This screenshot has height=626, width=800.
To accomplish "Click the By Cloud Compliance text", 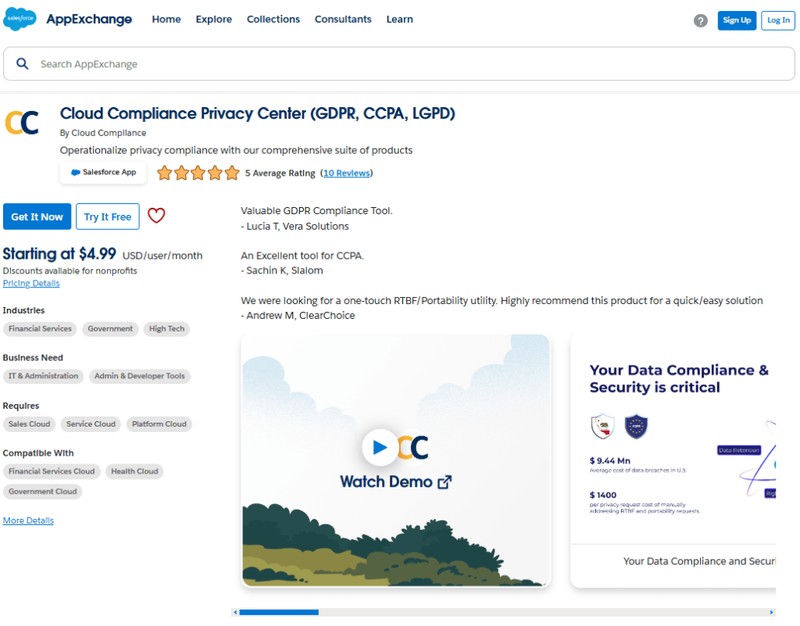I will click(x=103, y=133).
